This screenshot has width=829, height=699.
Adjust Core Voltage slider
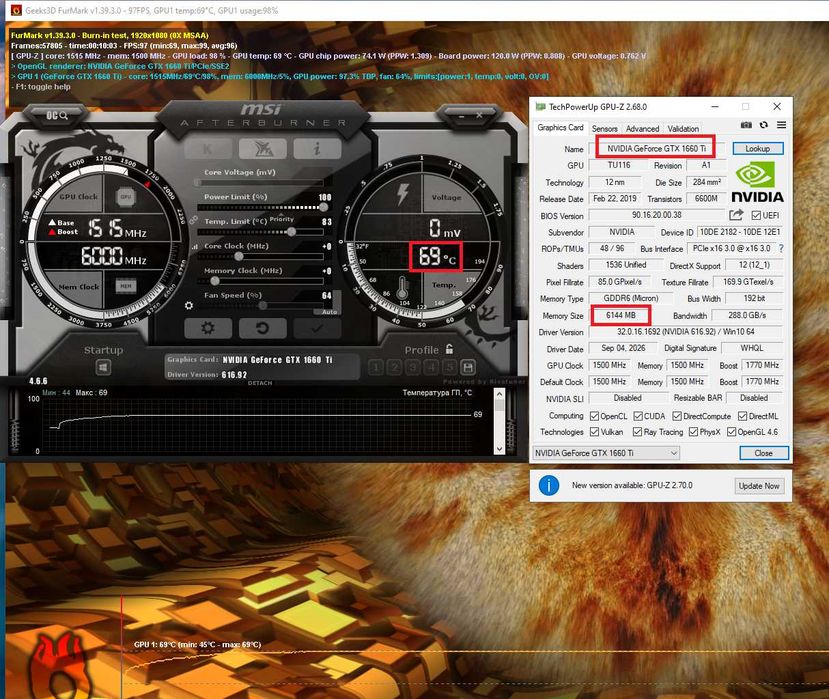(260, 182)
